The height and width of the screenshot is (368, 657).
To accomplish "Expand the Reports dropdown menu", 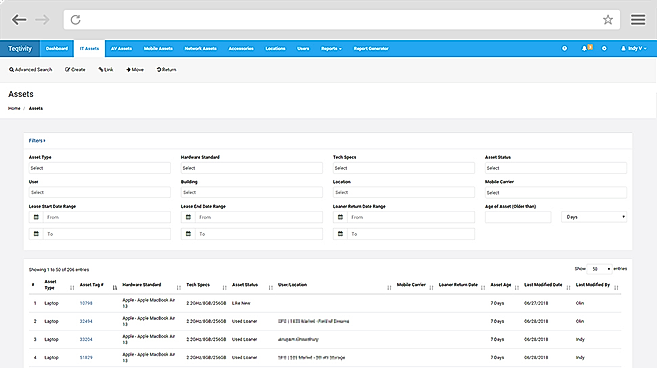I will 331,49.
